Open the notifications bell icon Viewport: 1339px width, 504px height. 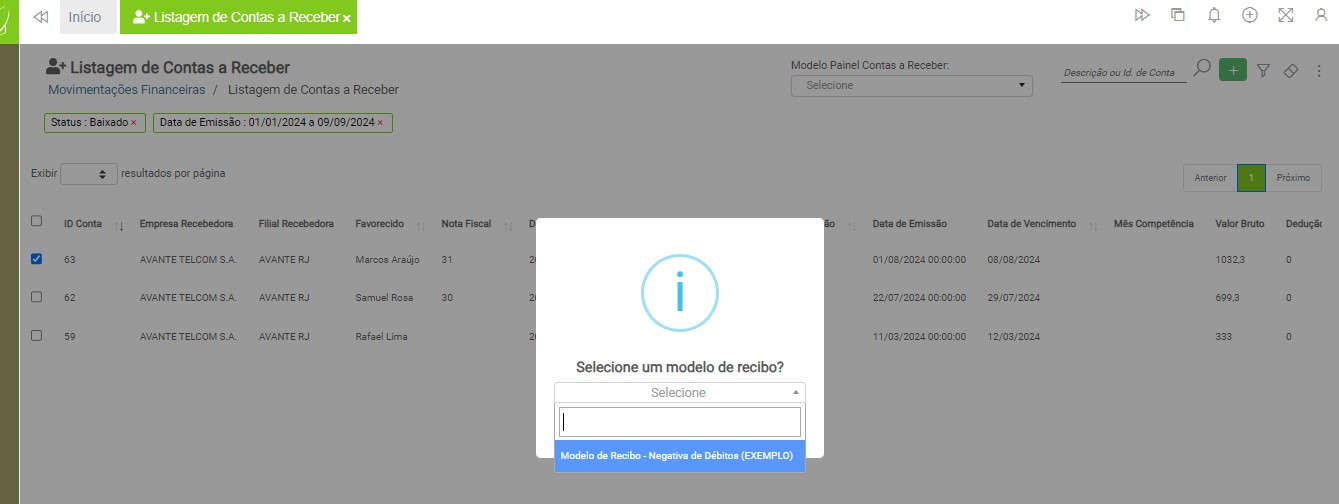tap(1214, 15)
